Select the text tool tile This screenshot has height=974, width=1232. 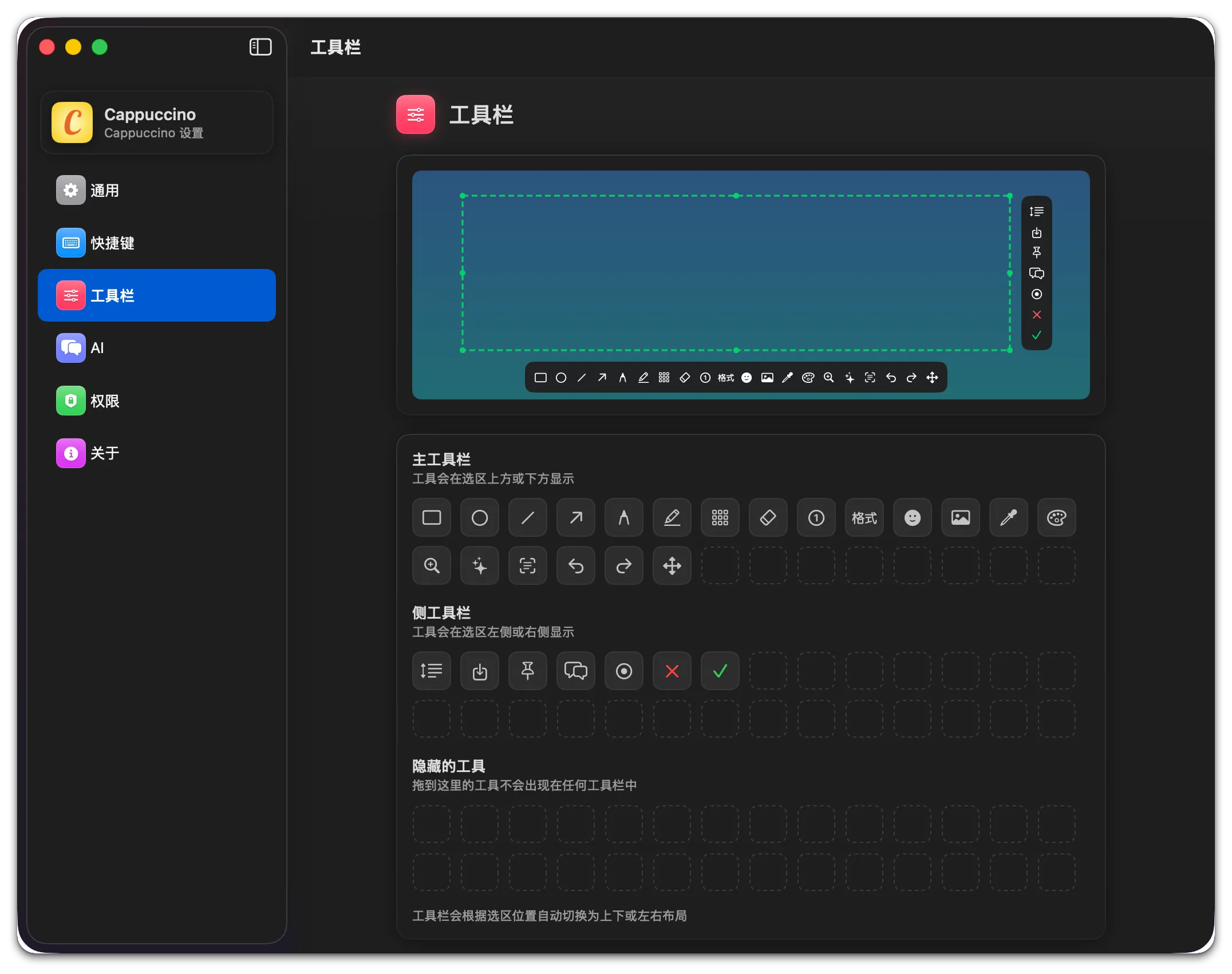point(624,518)
